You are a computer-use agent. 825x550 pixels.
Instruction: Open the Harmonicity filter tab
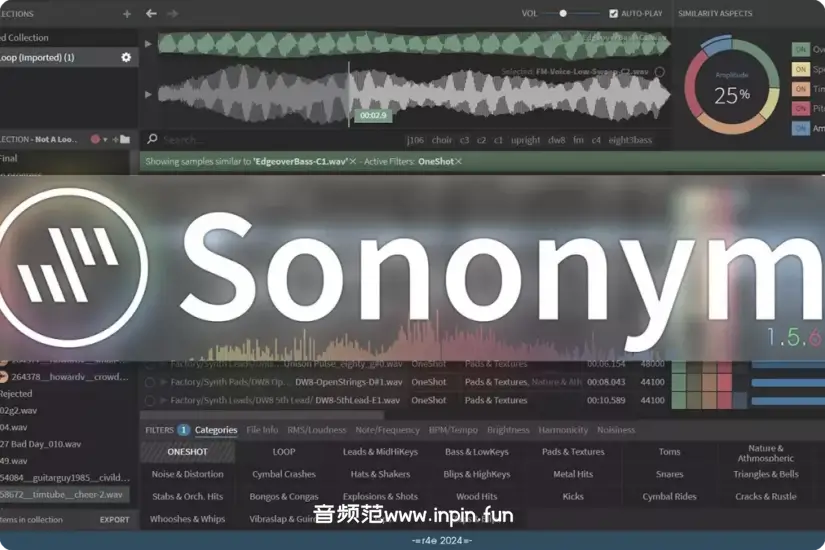click(563, 430)
